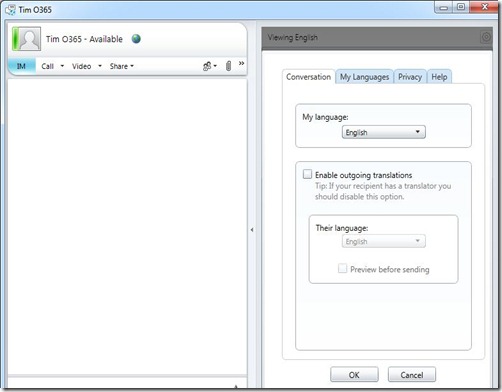502x392 pixels.
Task: Click the Tim O365 - Available name text
Action: click(x=84, y=39)
